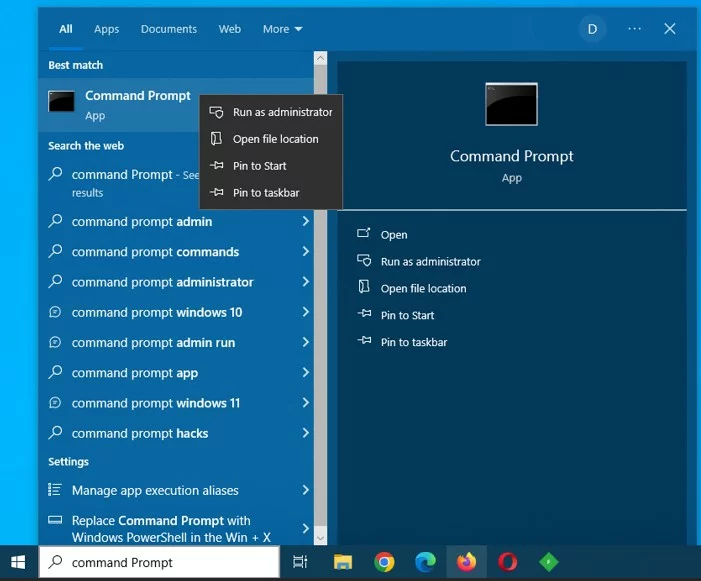Viewport: 701px width, 581px height.
Task: Click the Pin to Start icon in the context menu
Action: tap(217, 165)
